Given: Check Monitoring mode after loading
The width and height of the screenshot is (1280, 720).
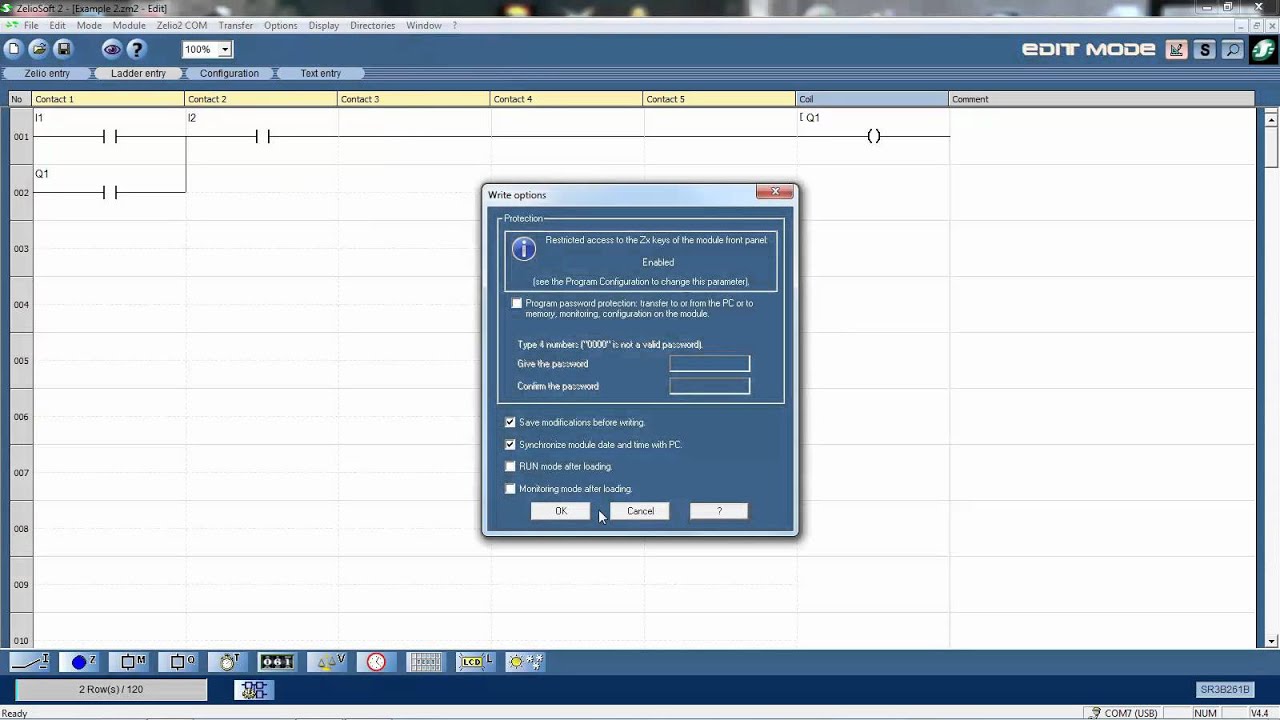Looking at the screenshot, I should pyautogui.click(x=510, y=489).
